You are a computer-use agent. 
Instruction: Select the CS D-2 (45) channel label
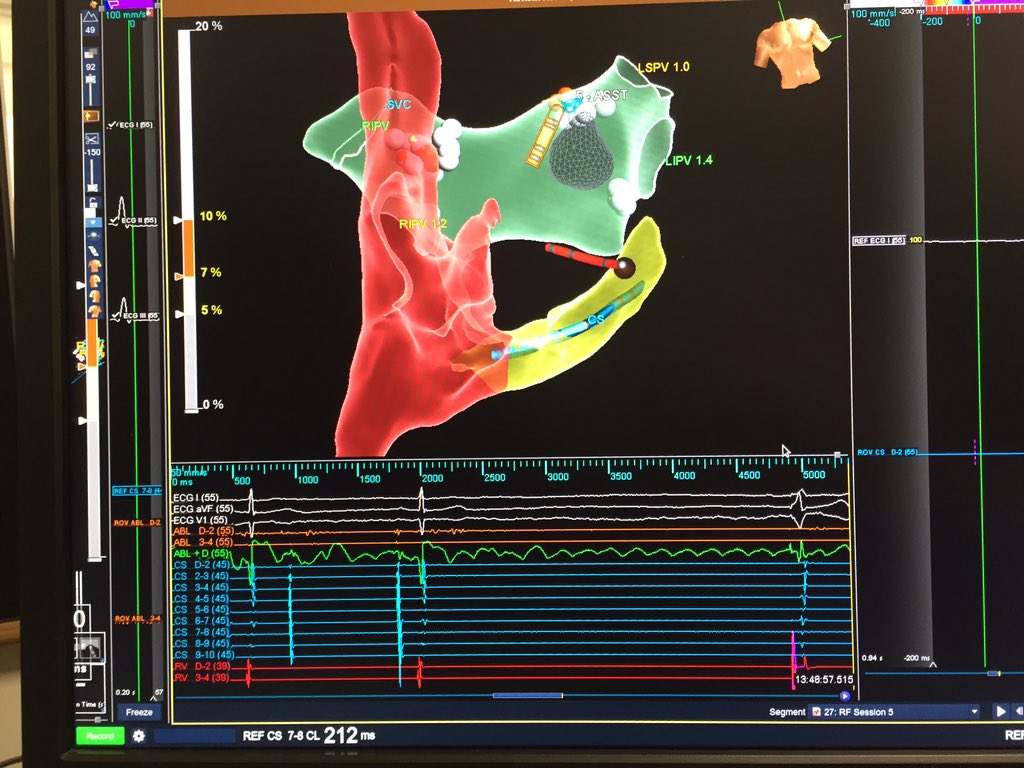pos(202,564)
